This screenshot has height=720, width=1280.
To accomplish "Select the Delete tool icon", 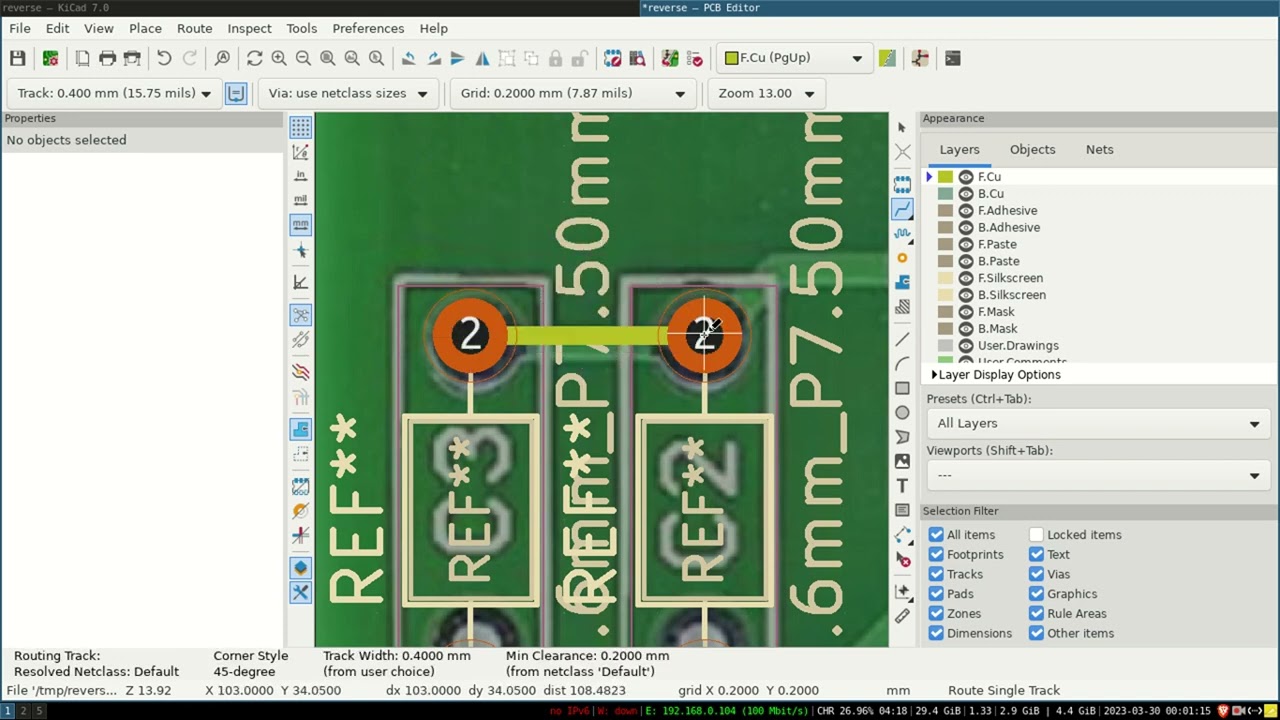I will [x=902, y=560].
